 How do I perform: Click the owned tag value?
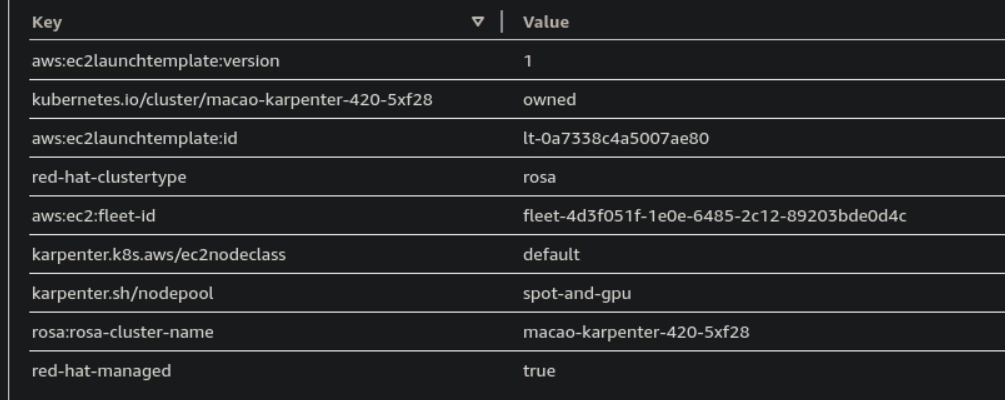[549, 100]
